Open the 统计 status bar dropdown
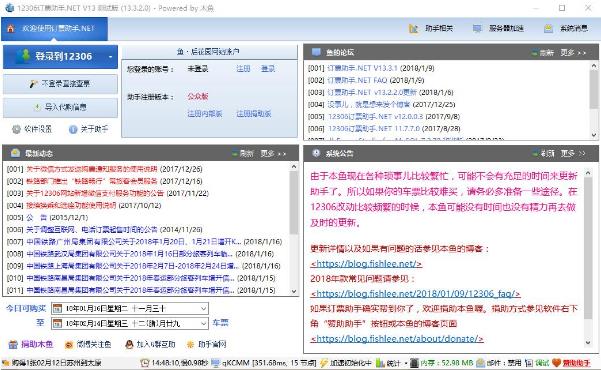The width and height of the screenshot is (601, 370). pyautogui.click(x=391, y=363)
